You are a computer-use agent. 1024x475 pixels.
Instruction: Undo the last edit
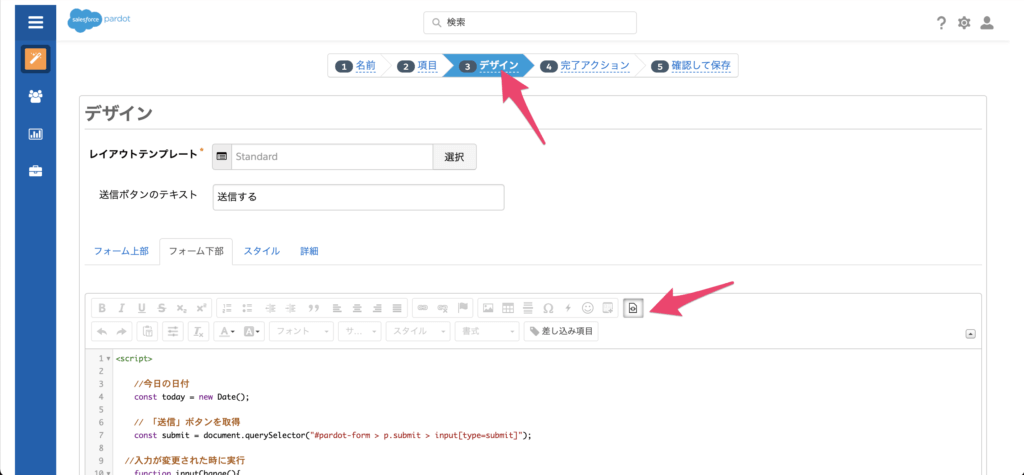102,332
